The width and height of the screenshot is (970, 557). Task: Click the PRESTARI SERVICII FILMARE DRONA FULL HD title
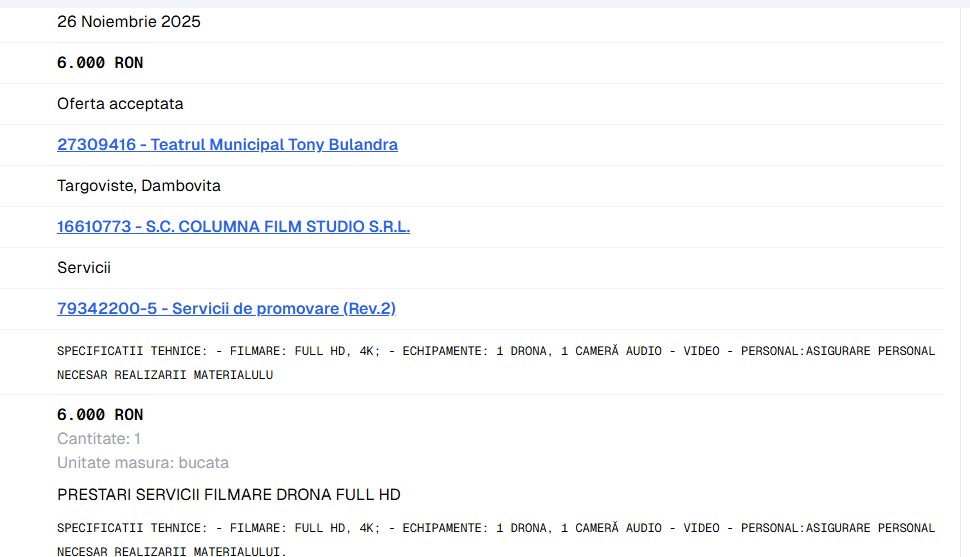coord(228,495)
